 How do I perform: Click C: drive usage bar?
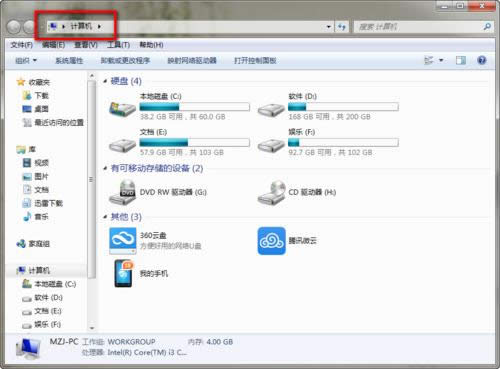tap(194, 107)
